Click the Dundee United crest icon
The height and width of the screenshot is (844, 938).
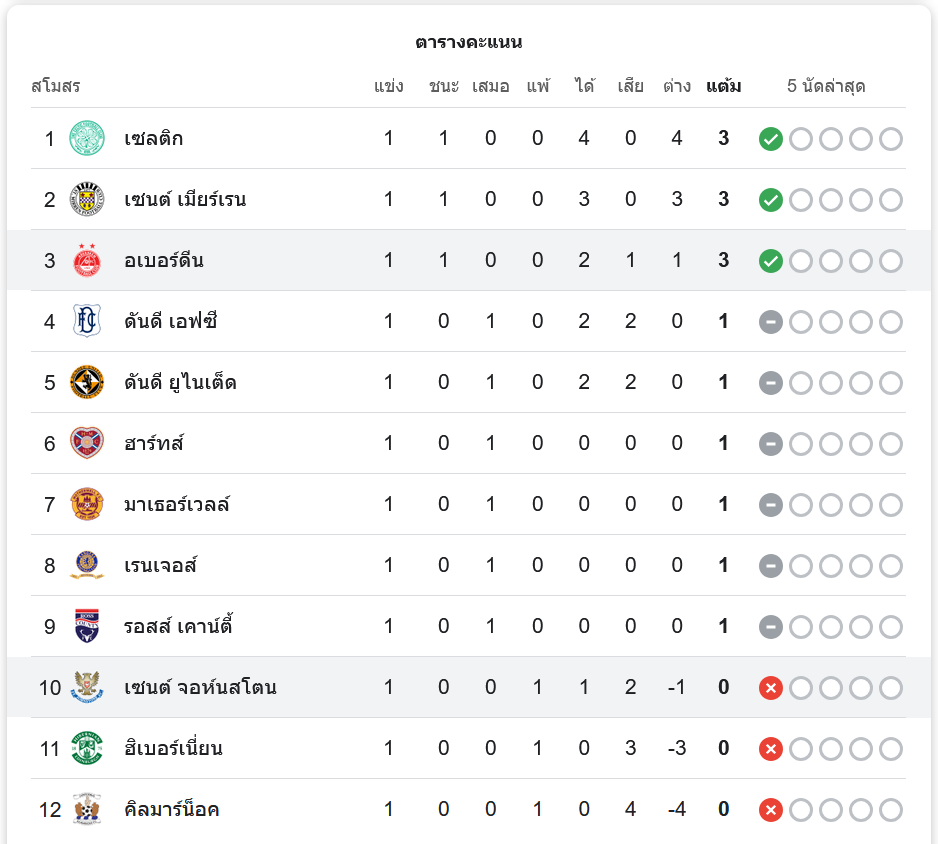[x=87, y=382]
